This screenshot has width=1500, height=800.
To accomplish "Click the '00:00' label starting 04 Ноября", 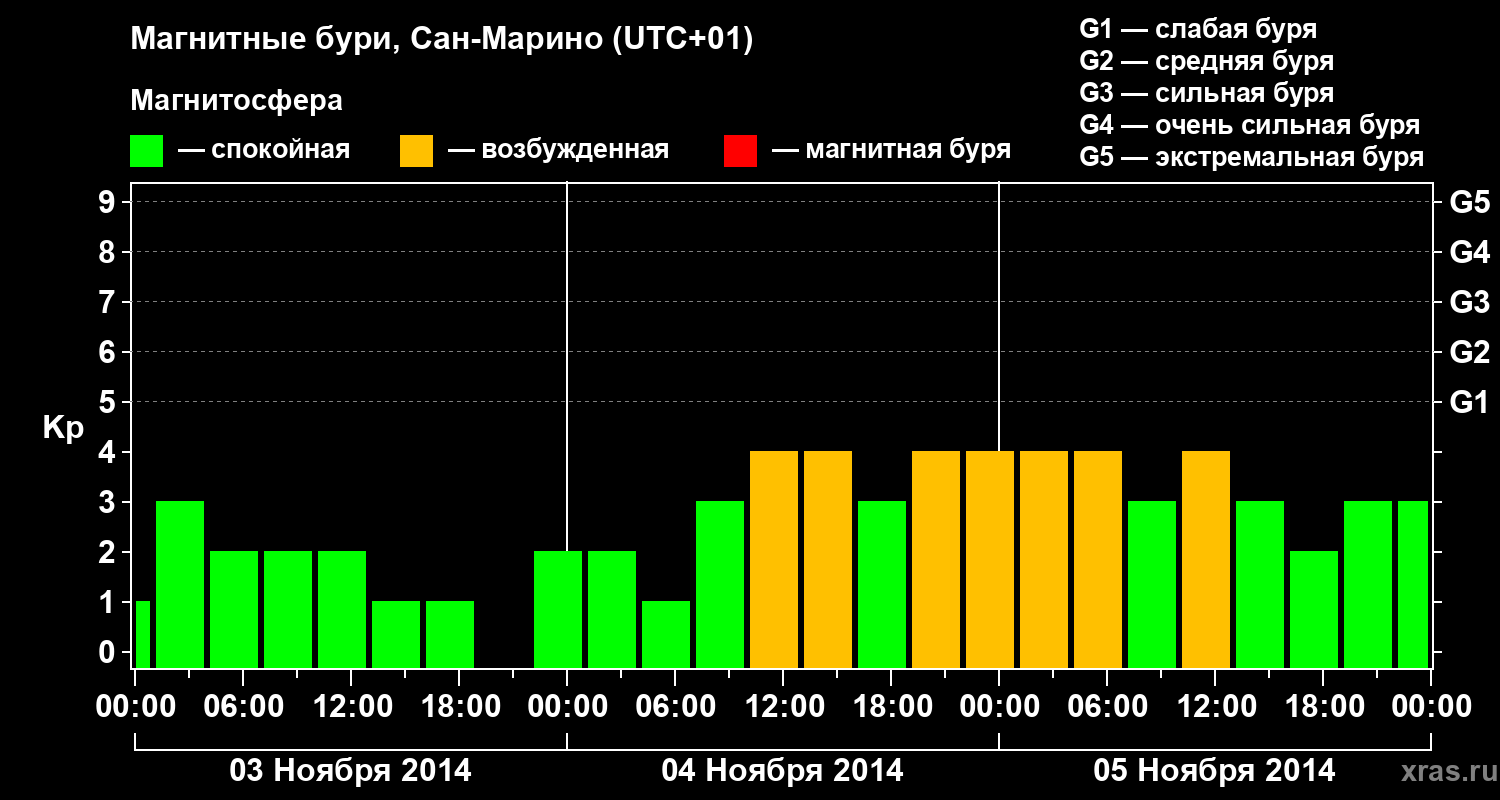I will coord(567,706).
